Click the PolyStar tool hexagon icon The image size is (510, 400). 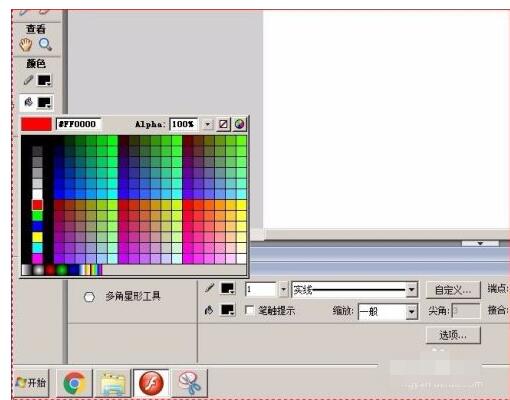click(x=89, y=297)
